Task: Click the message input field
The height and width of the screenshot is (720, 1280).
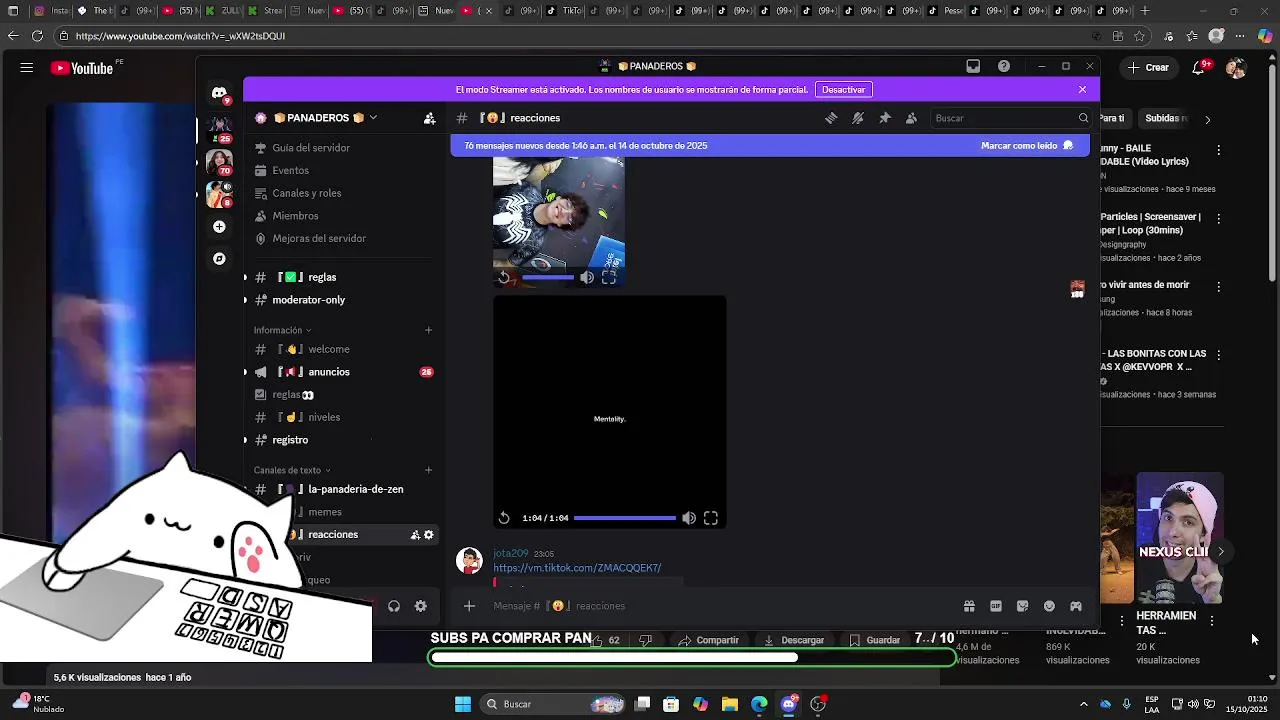Action: [720, 606]
